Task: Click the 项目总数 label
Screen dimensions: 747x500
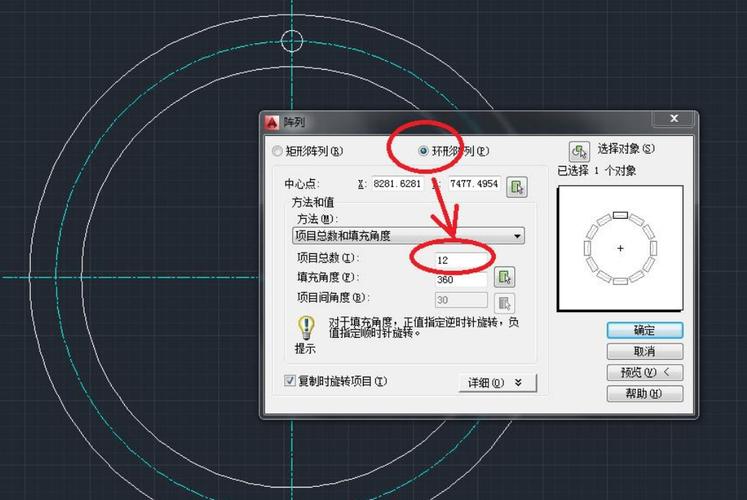Action: 328,258
